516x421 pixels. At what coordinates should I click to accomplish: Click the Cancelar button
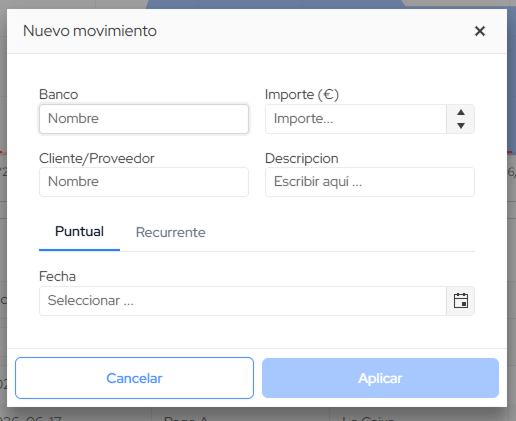point(134,378)
